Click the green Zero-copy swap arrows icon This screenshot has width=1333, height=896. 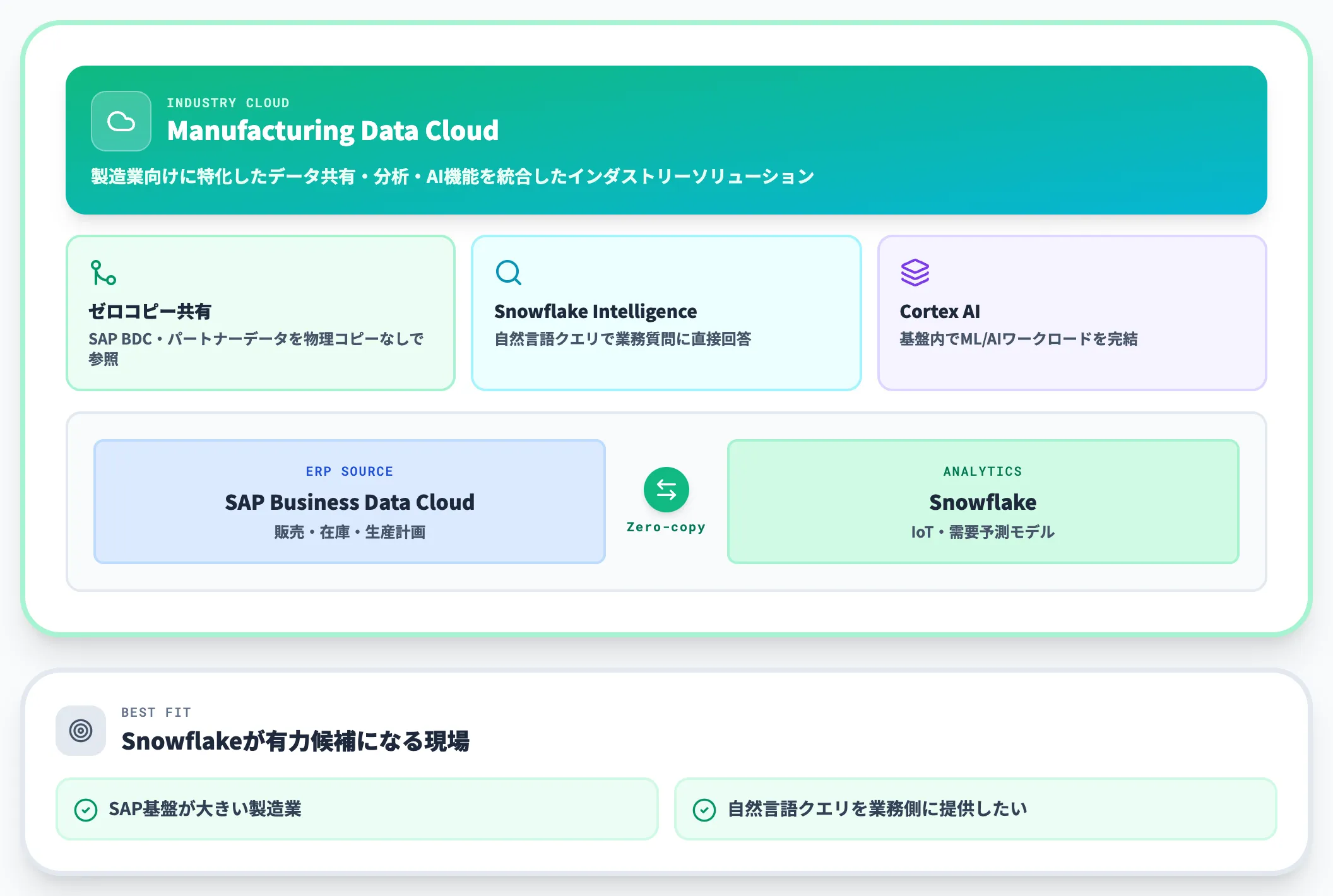[x=666, y=490]
